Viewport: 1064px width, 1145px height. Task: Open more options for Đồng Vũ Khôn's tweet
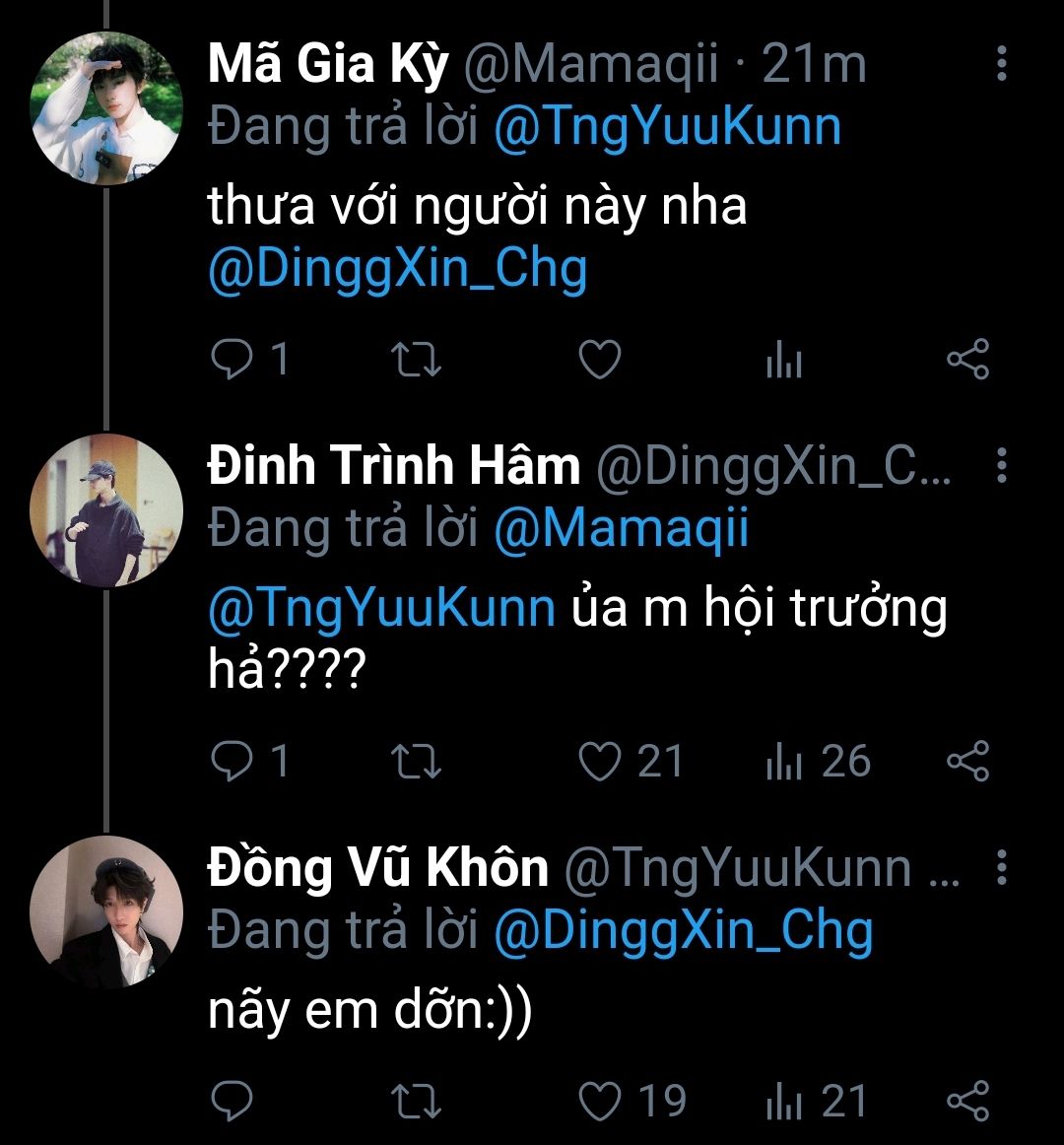click(1002, 867)
